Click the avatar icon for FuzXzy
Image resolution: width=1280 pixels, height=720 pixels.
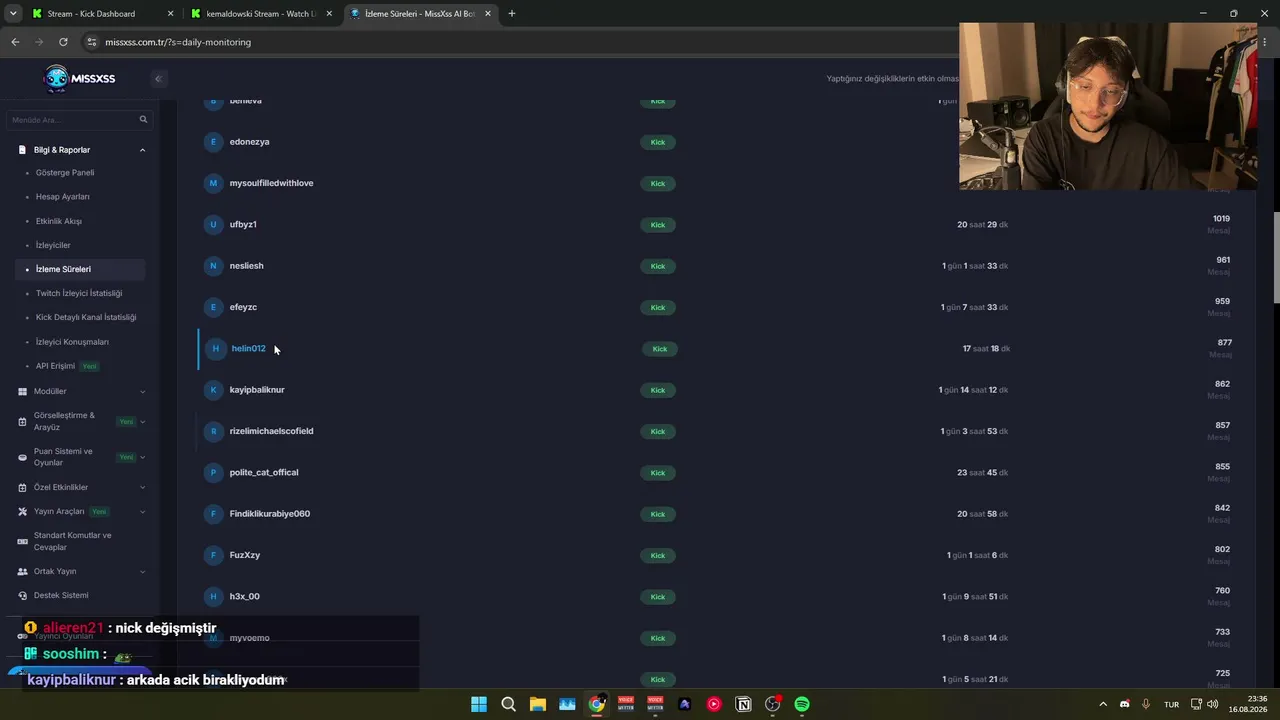[213, 555]
